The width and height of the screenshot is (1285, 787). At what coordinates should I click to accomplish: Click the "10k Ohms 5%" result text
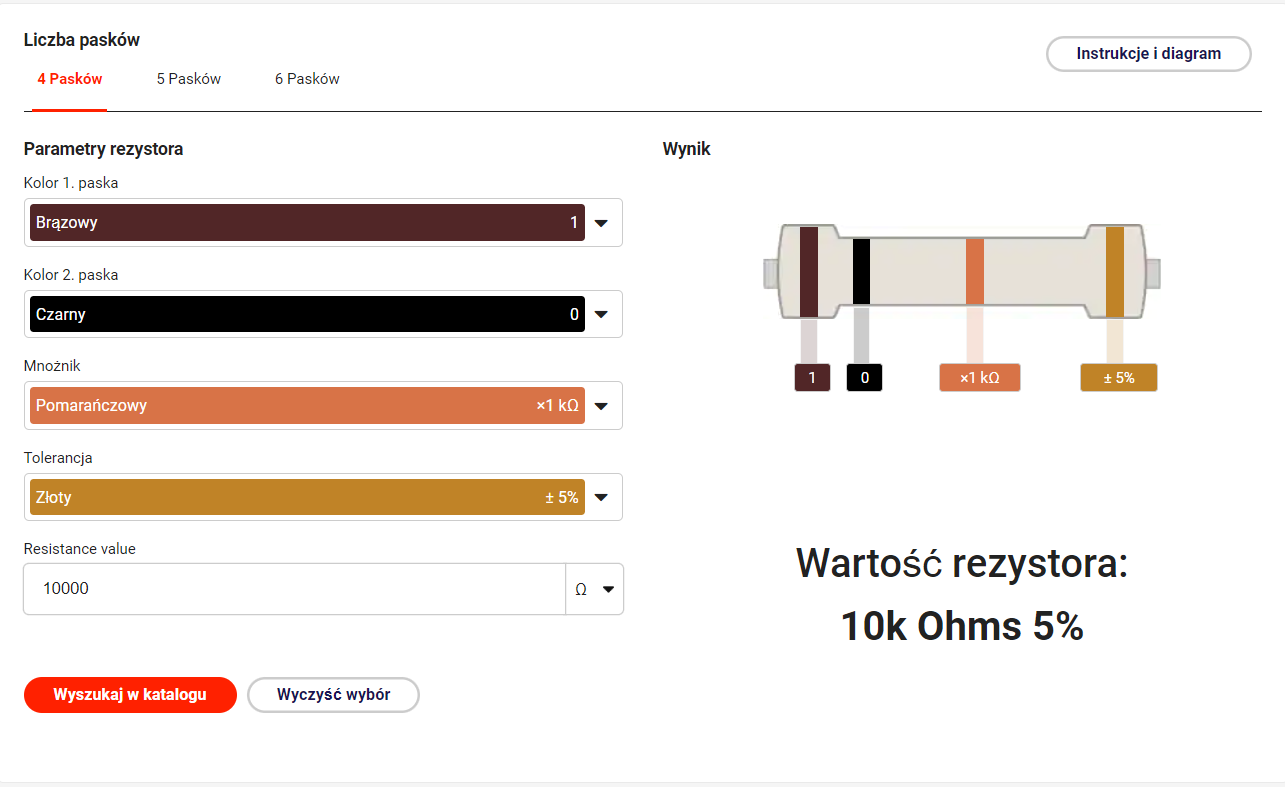(x=962, y=627)
